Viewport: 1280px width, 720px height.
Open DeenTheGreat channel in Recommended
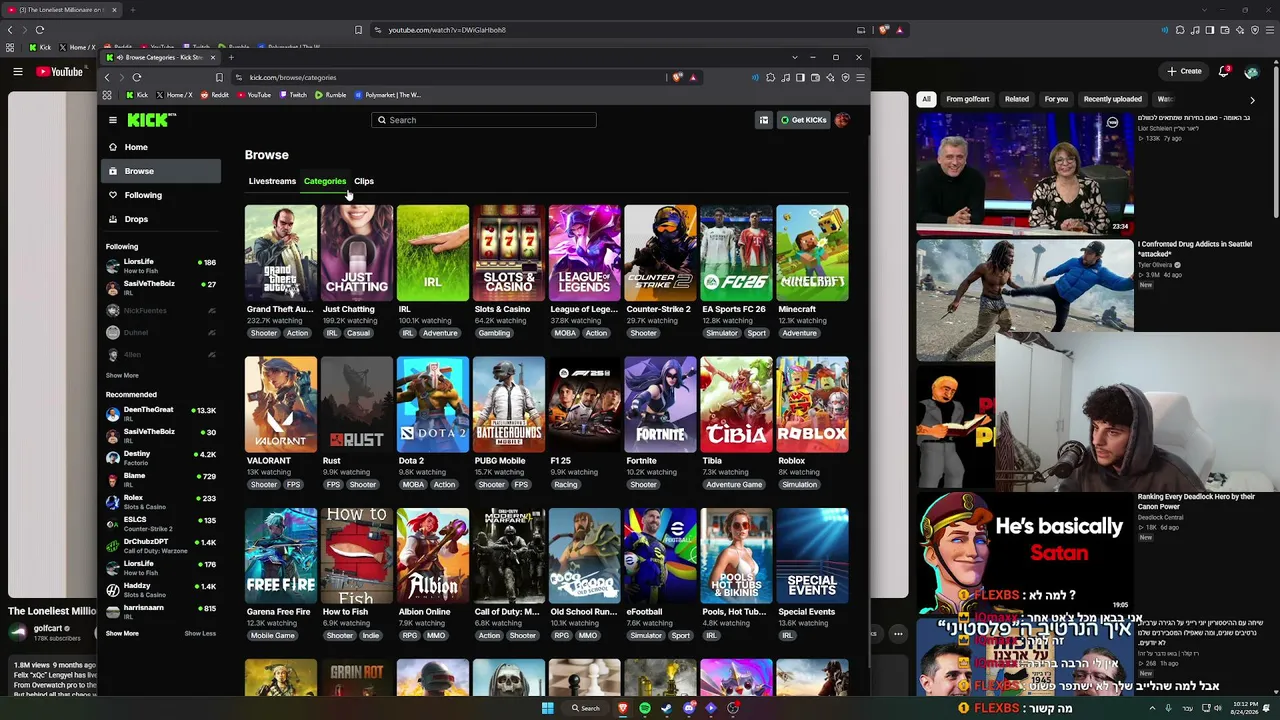point(161,413)
